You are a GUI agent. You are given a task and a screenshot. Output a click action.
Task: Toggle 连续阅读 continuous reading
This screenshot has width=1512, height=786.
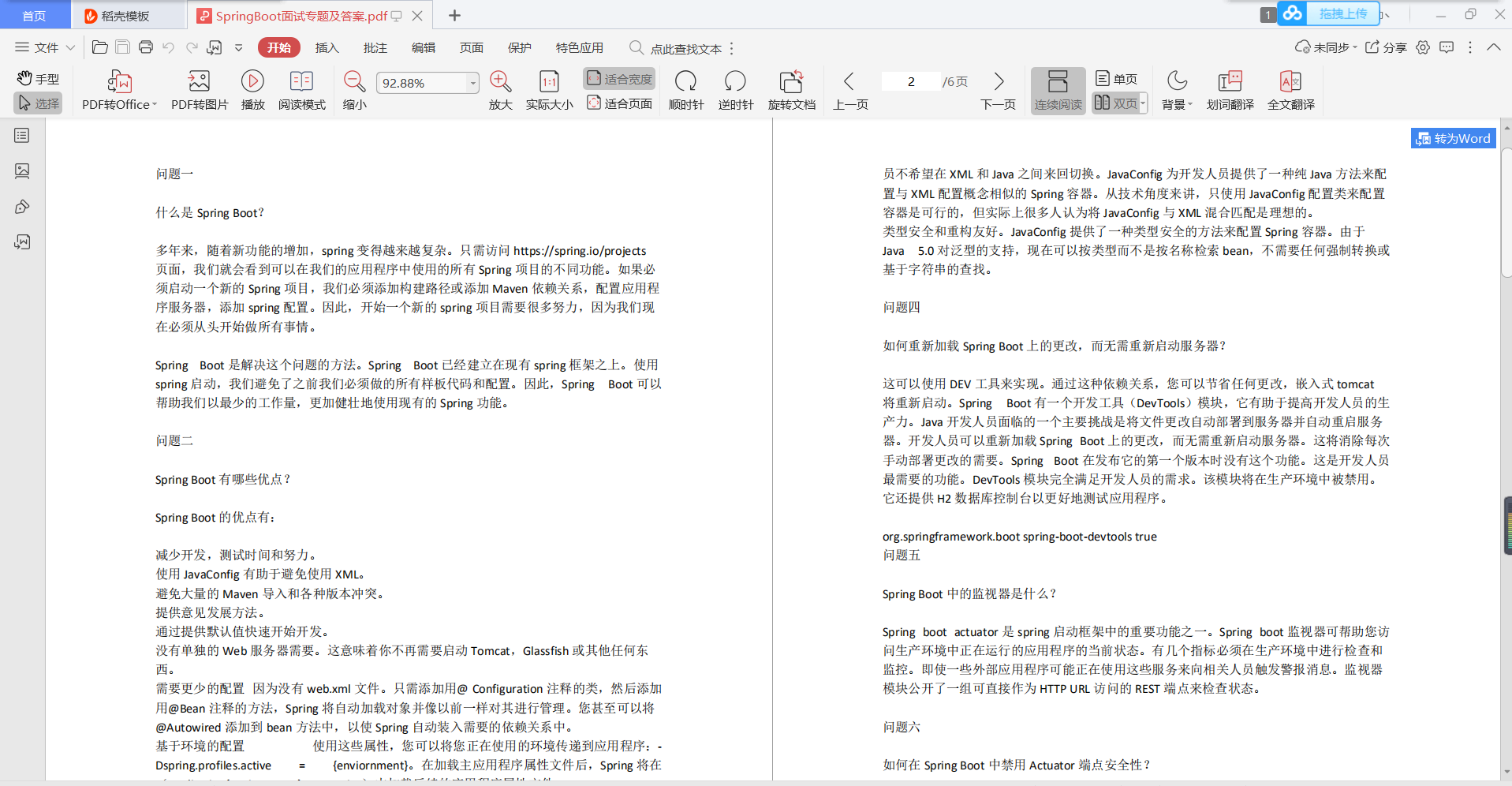click(x=1058, y=91)
